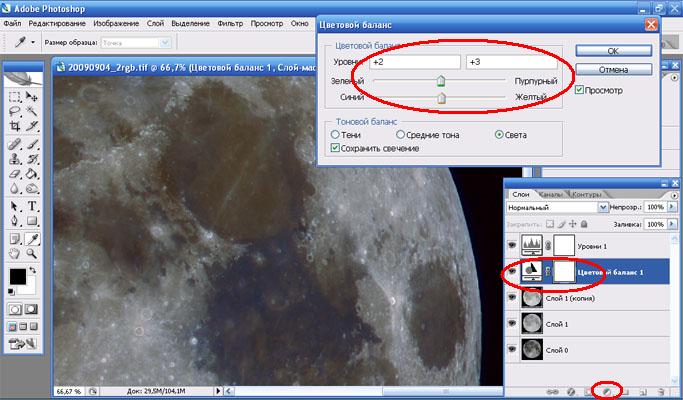Choose the Тени tonal radio button
The height and width of the screenshot is (400, 683).
pos(335,135)
